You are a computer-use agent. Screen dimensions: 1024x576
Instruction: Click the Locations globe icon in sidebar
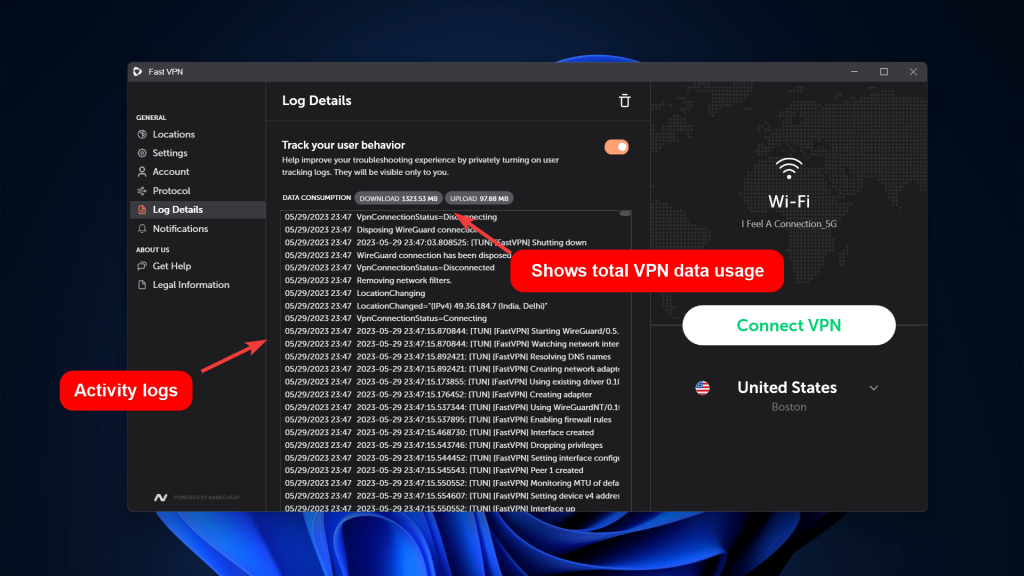[x=142, y=134]
